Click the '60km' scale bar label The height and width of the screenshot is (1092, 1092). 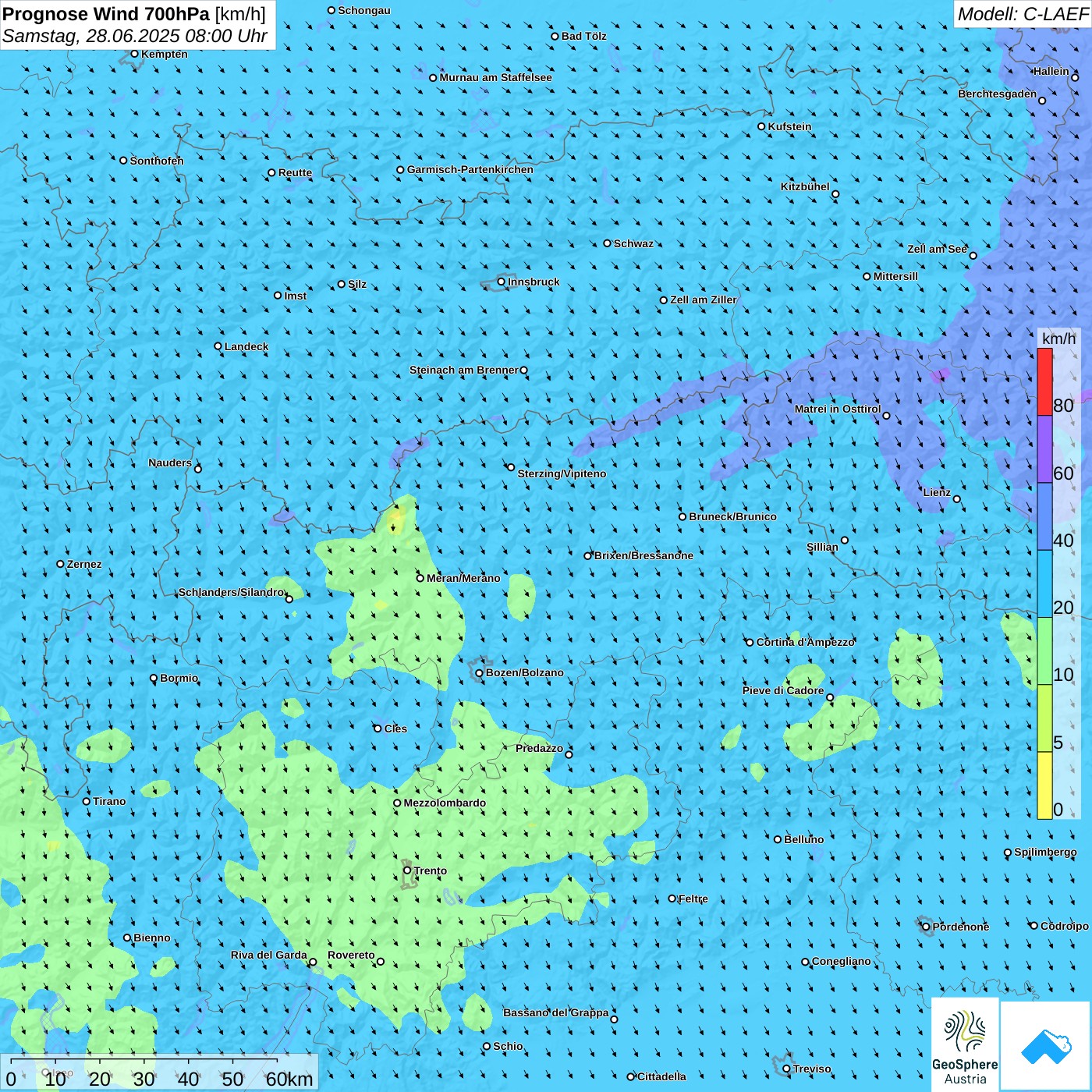pos(289,1080)
